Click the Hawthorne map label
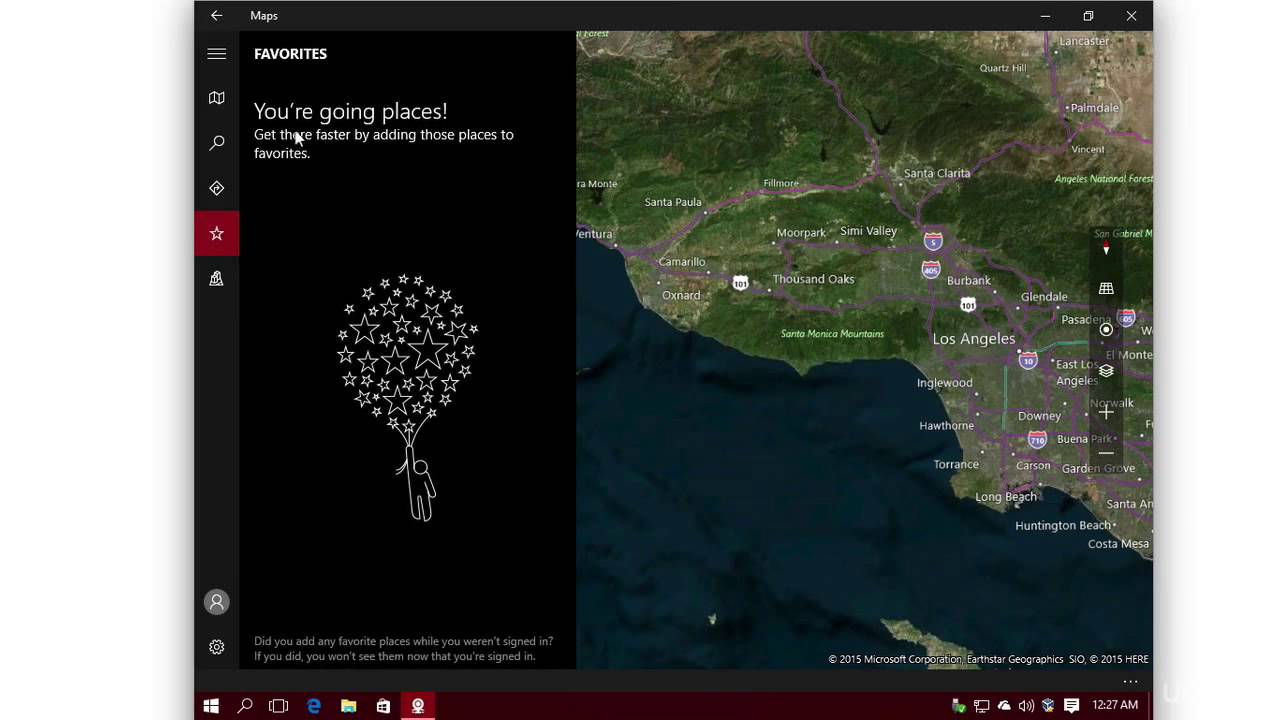Screen dimensions: 1280x720 click(x=946, y=426)
